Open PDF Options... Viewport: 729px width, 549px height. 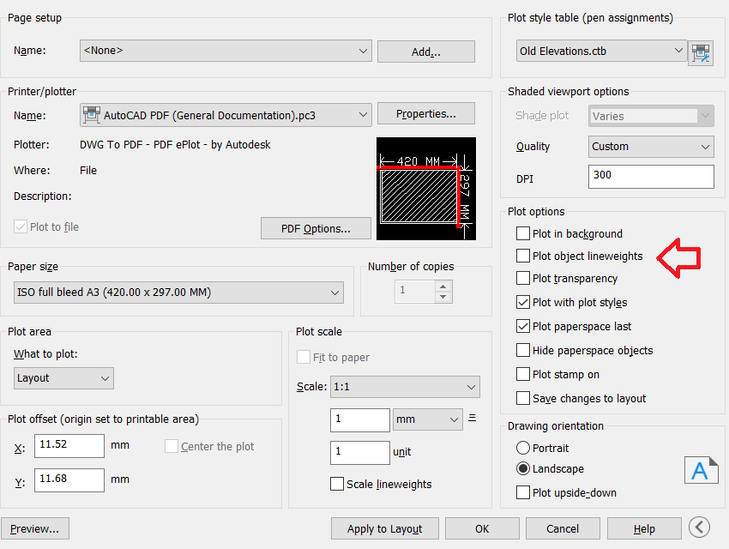[316, 228]
